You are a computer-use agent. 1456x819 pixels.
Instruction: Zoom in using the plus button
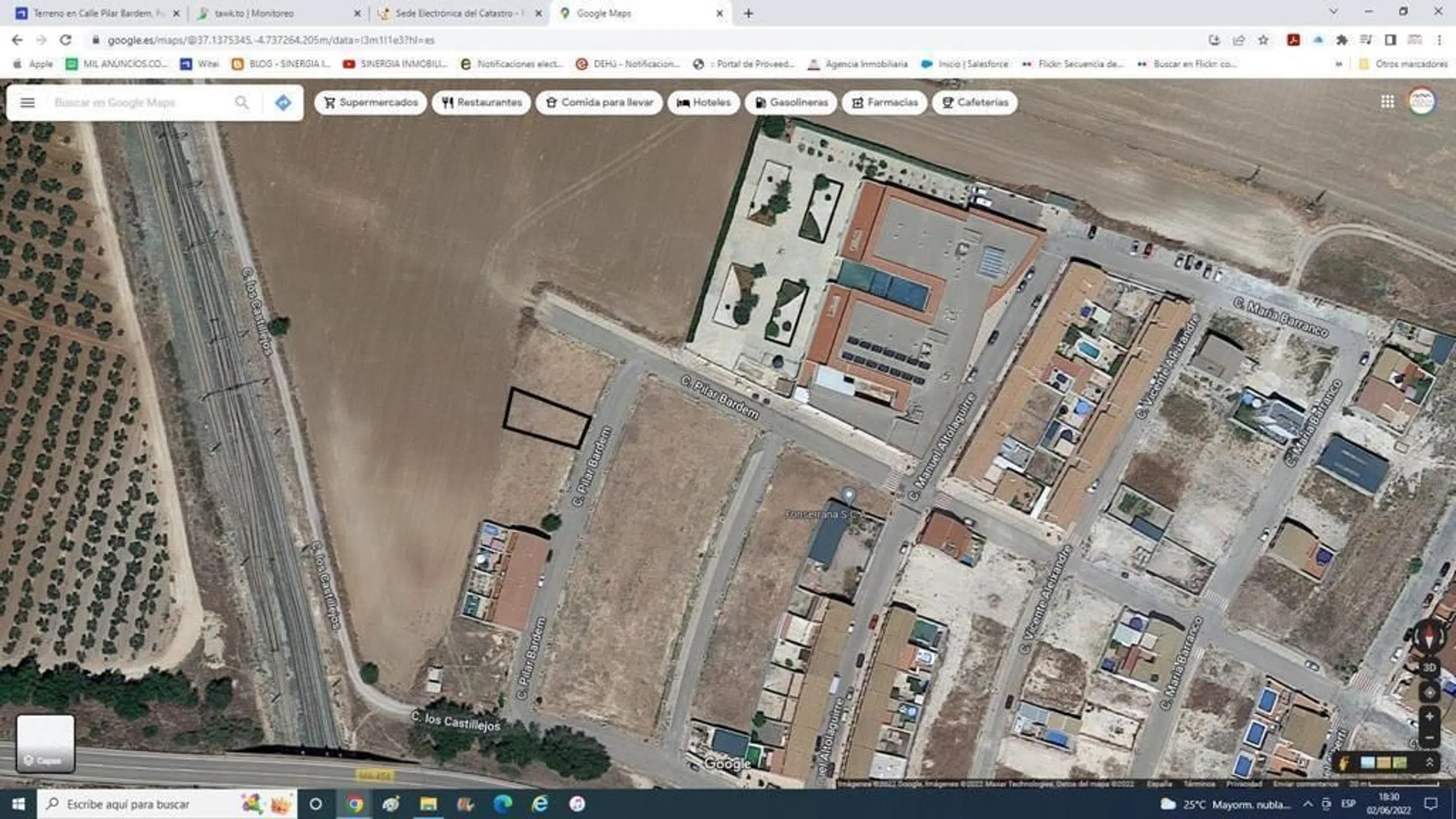click(x=1429, y=716)
